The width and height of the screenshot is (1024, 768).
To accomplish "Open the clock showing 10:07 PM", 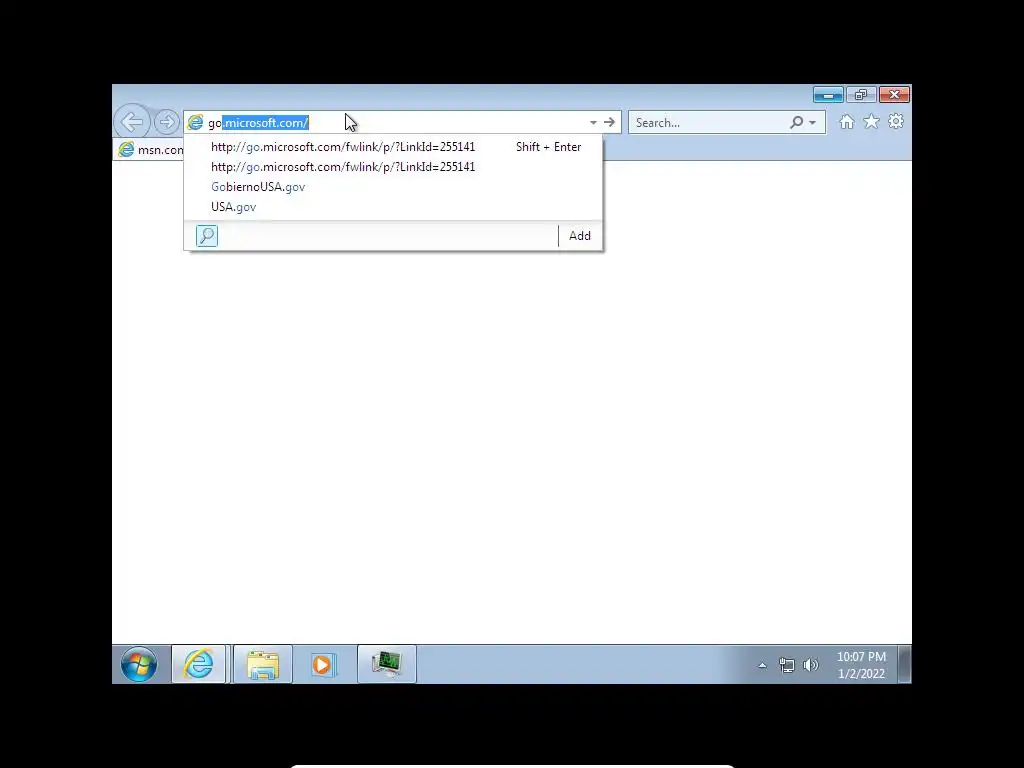I will click(861, 665).
